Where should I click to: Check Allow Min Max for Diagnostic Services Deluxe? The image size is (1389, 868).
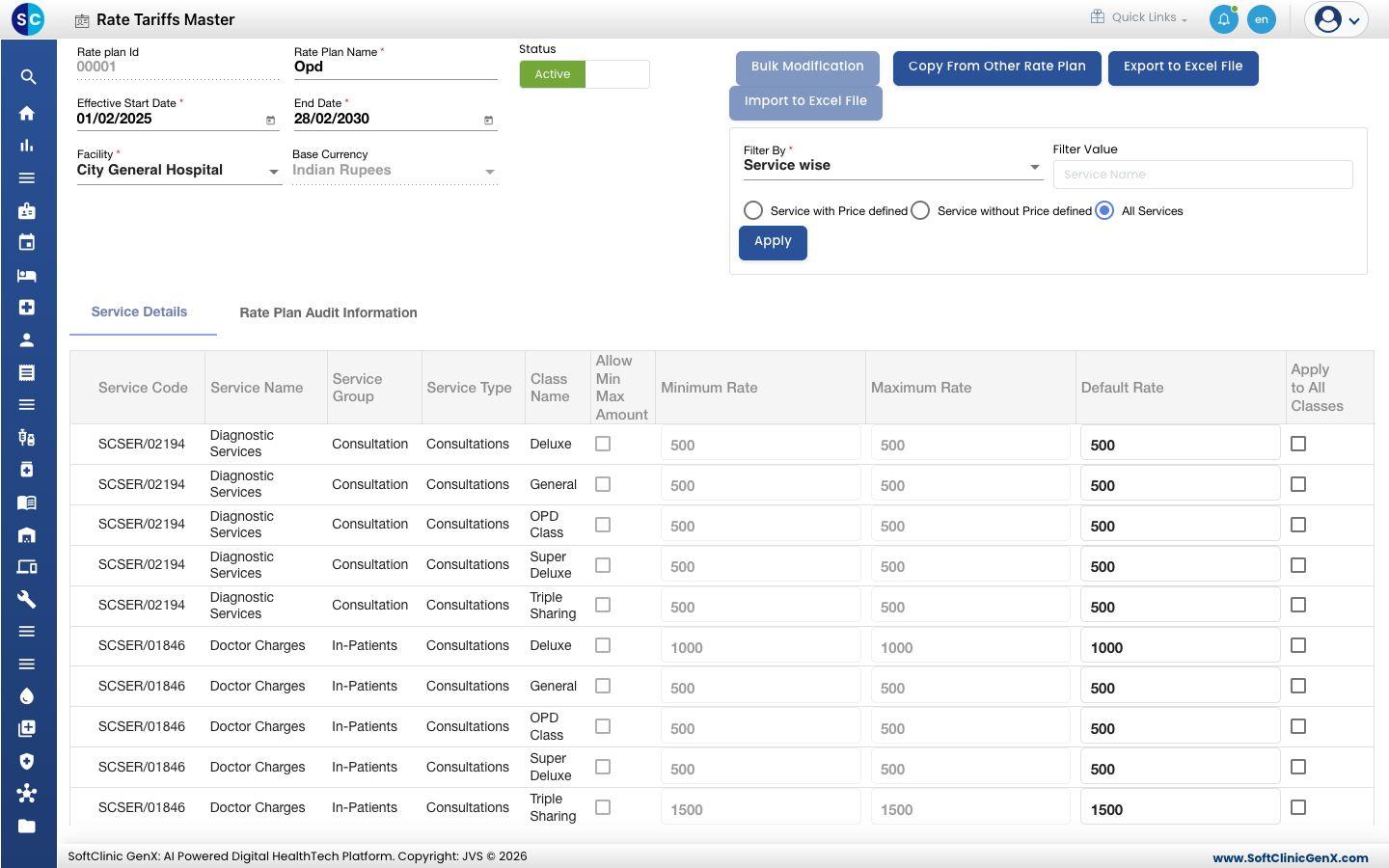click(603, 444)
